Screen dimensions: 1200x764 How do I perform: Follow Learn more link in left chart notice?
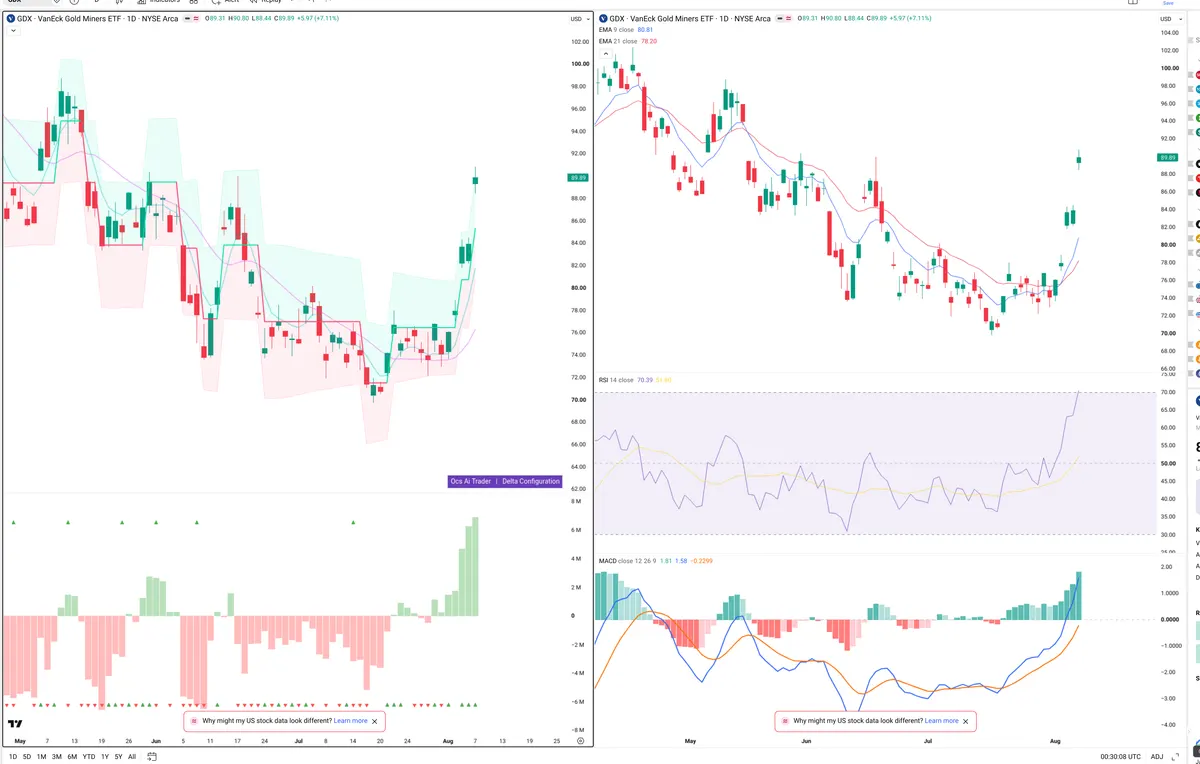pos(351,720)
